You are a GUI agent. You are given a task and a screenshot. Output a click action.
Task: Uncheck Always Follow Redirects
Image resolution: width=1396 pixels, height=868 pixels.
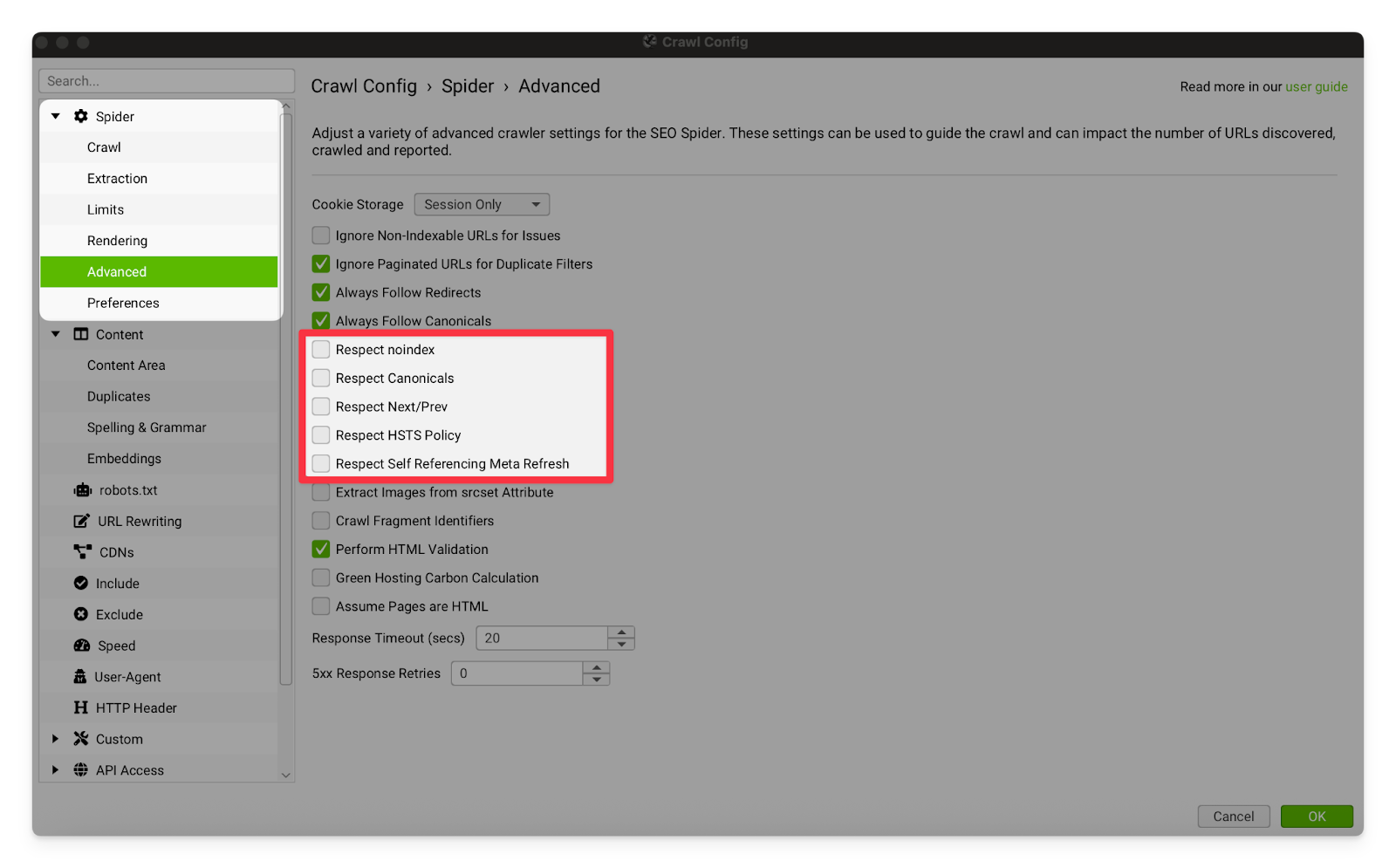321,292
